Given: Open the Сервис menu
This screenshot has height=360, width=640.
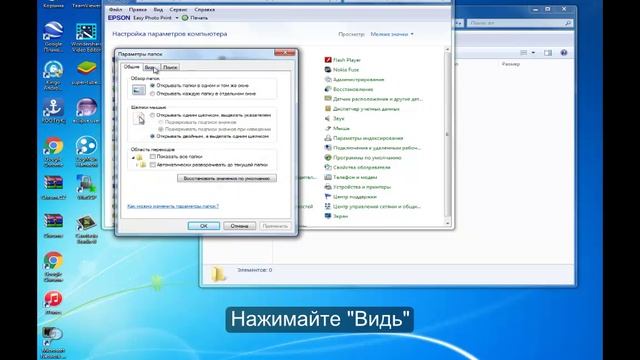Looking at the screenshot, I should click(x=178, y=9).
